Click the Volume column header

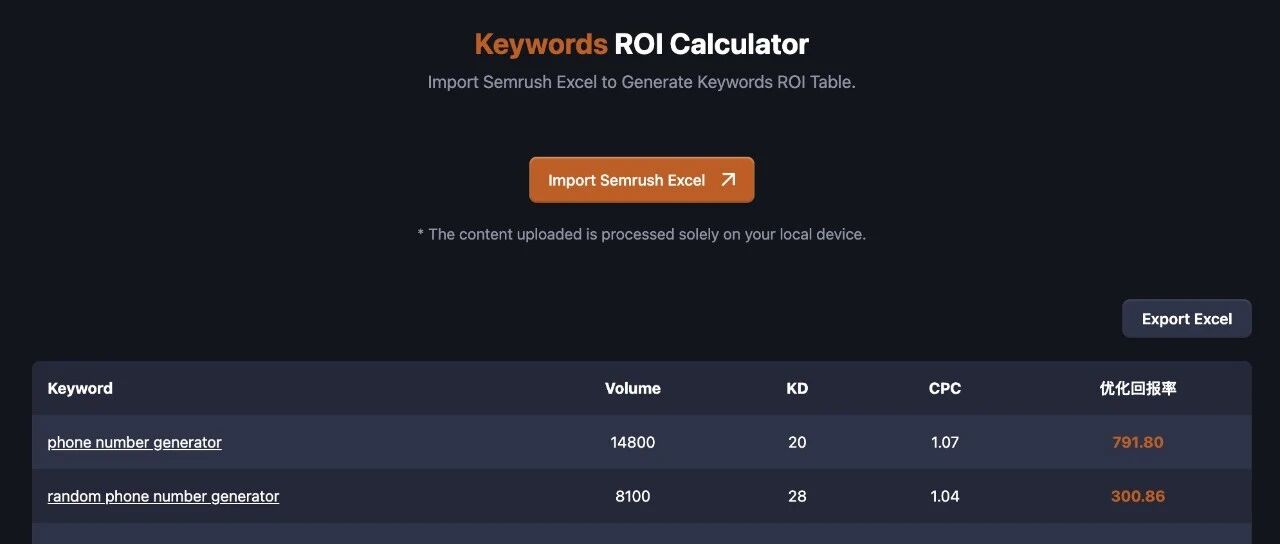[x=632, y=388]
